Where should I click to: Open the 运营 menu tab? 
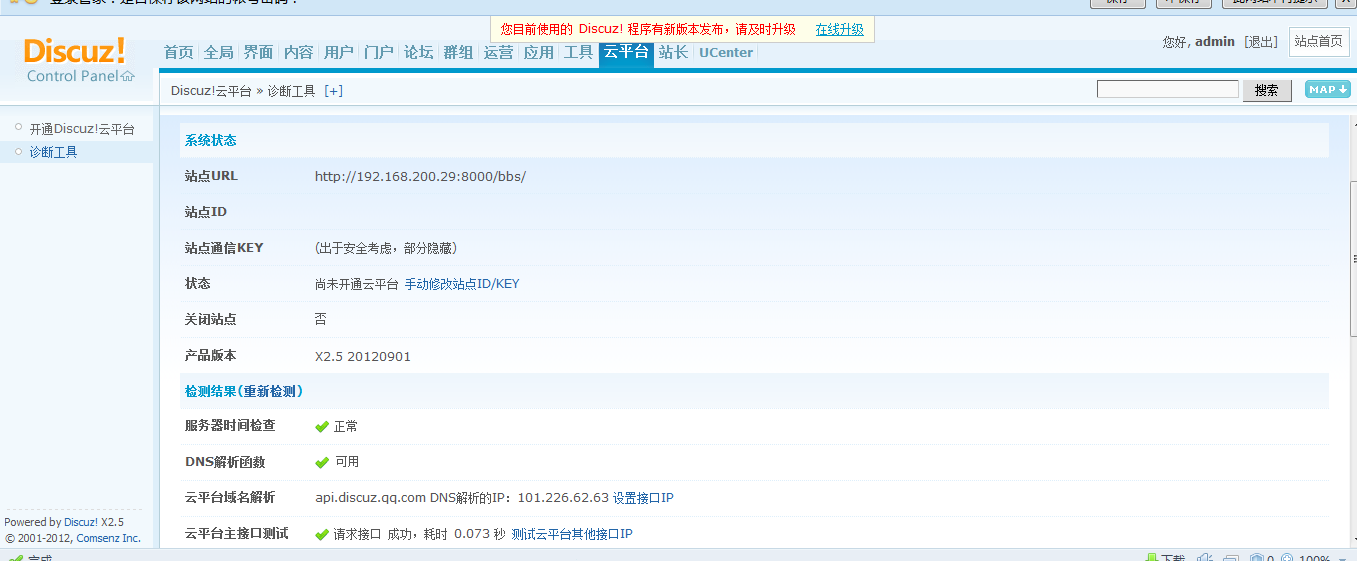click(499, 52)
